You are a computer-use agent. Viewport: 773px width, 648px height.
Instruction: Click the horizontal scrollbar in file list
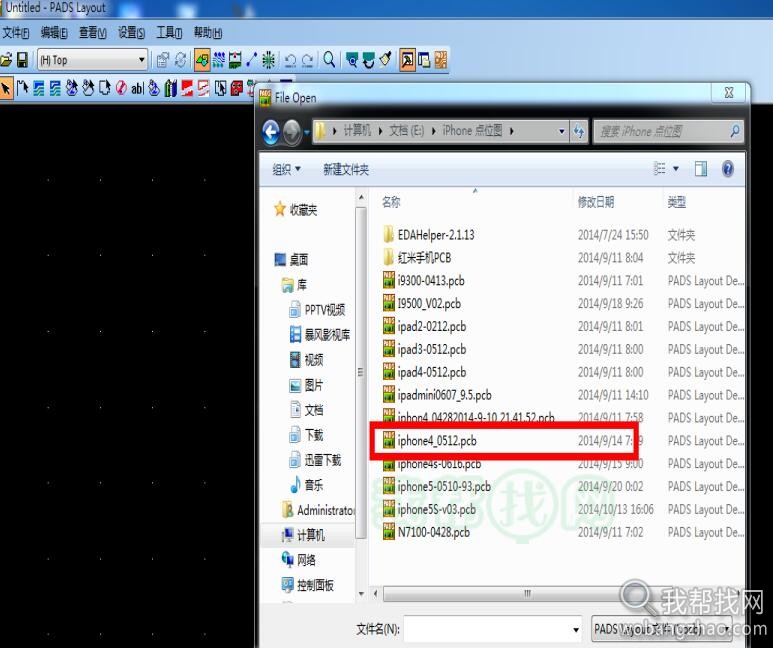click(527, 593)
